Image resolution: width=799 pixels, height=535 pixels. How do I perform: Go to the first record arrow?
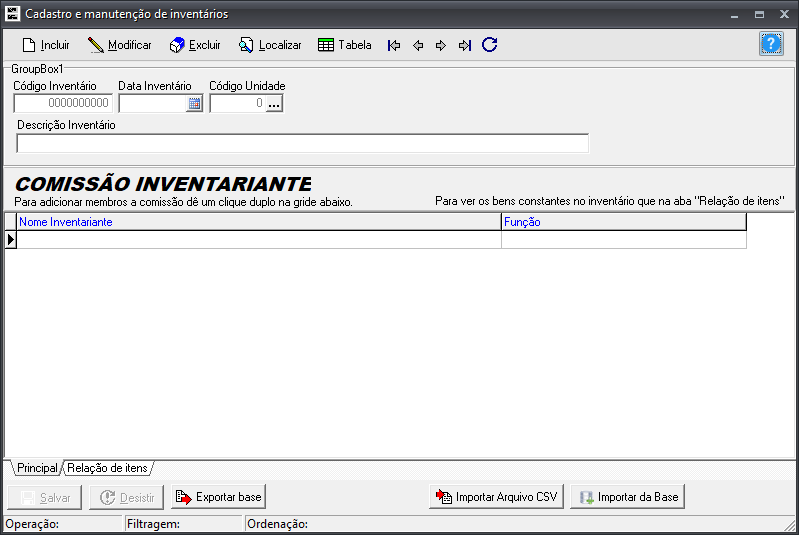[x=394, y=45]
